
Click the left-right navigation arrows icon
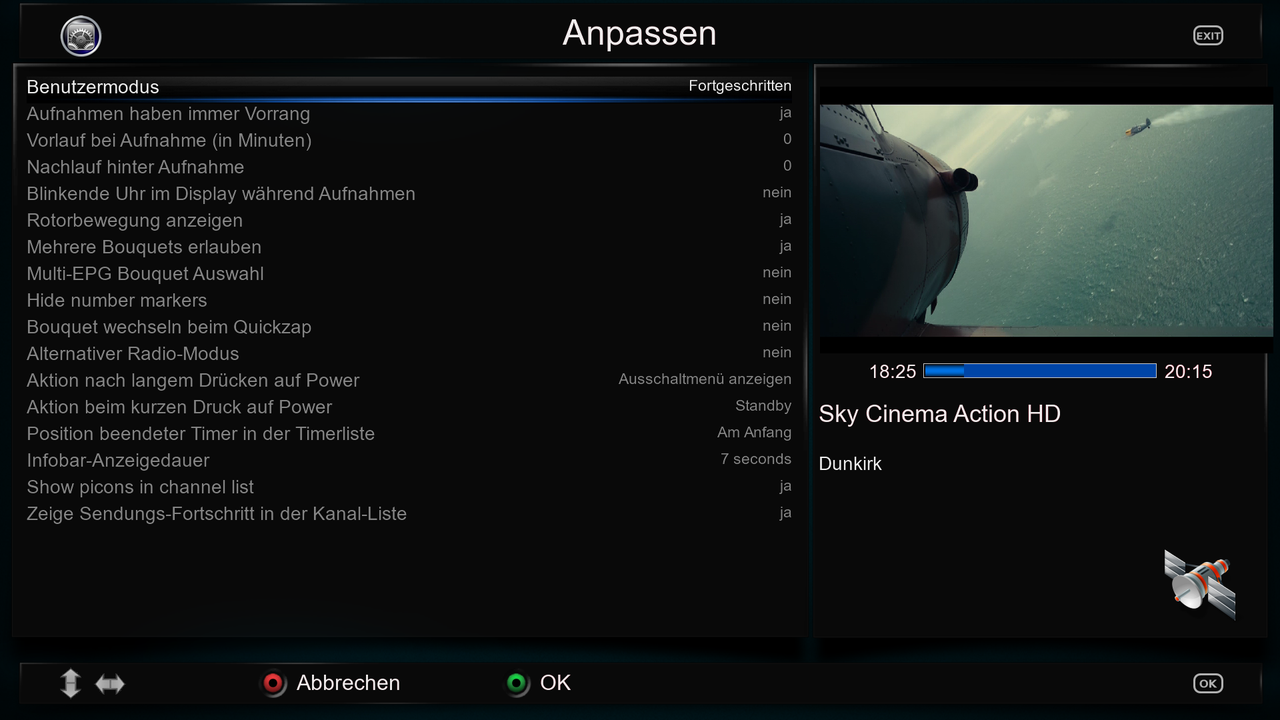[110, 683]
